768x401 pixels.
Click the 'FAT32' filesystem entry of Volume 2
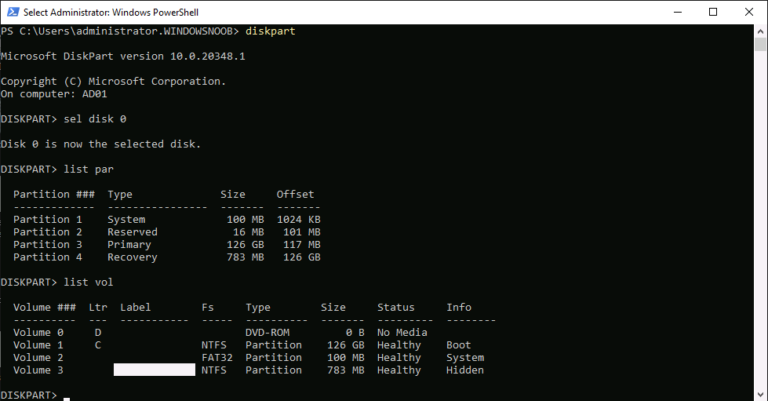pos(217,358)
